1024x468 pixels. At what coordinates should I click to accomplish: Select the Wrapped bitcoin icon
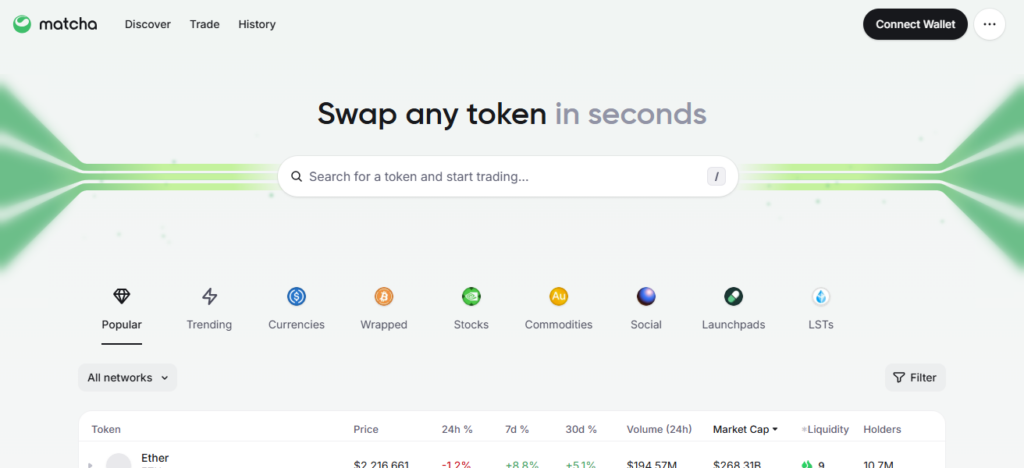pos(384,296)
